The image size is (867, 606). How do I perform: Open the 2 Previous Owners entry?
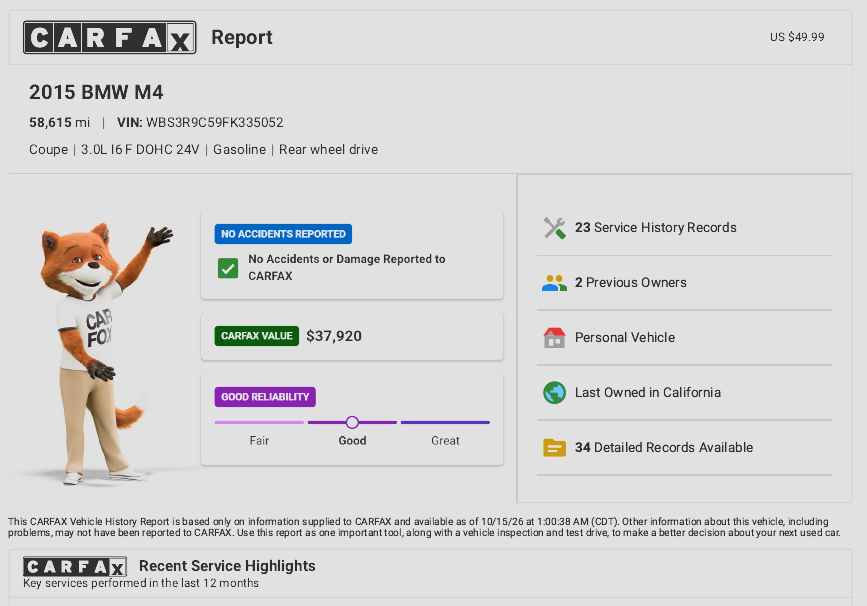click(684, 283)
